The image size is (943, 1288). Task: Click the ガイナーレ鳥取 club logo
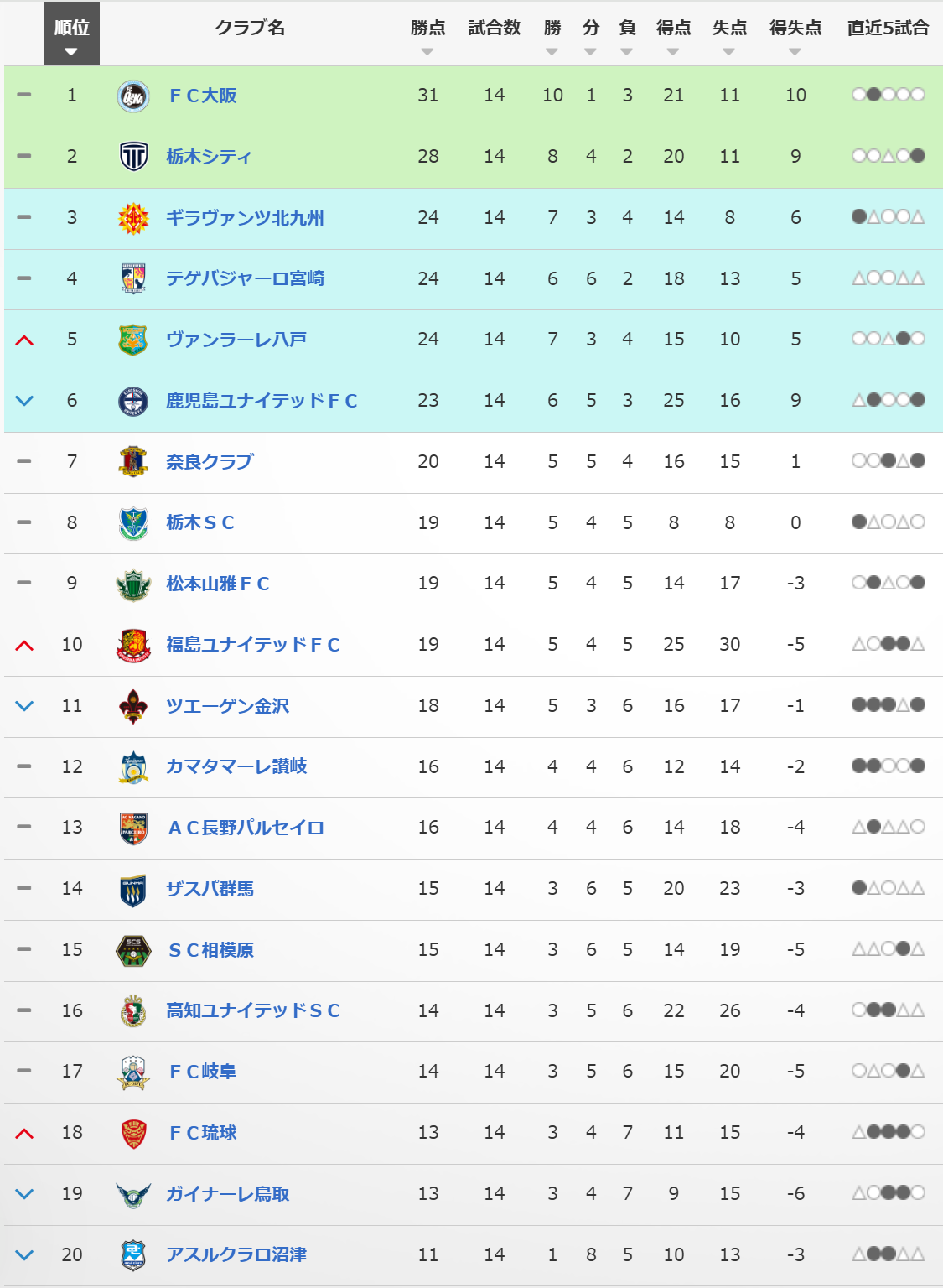coord(133,1194)
